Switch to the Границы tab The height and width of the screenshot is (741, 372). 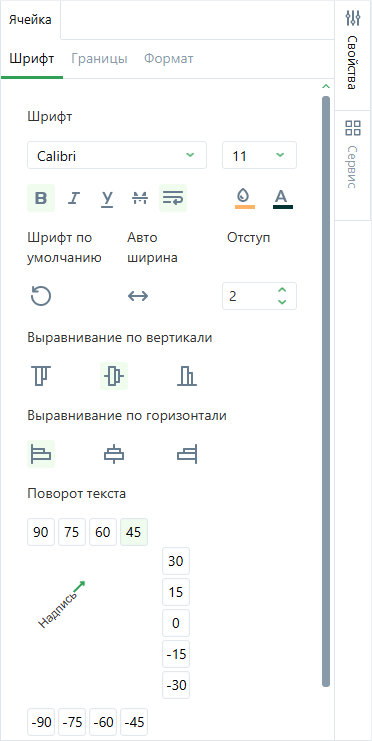99,59
